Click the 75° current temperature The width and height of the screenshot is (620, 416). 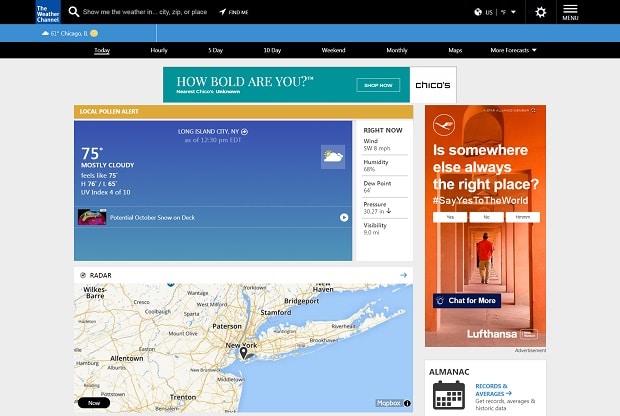point(92,153)
